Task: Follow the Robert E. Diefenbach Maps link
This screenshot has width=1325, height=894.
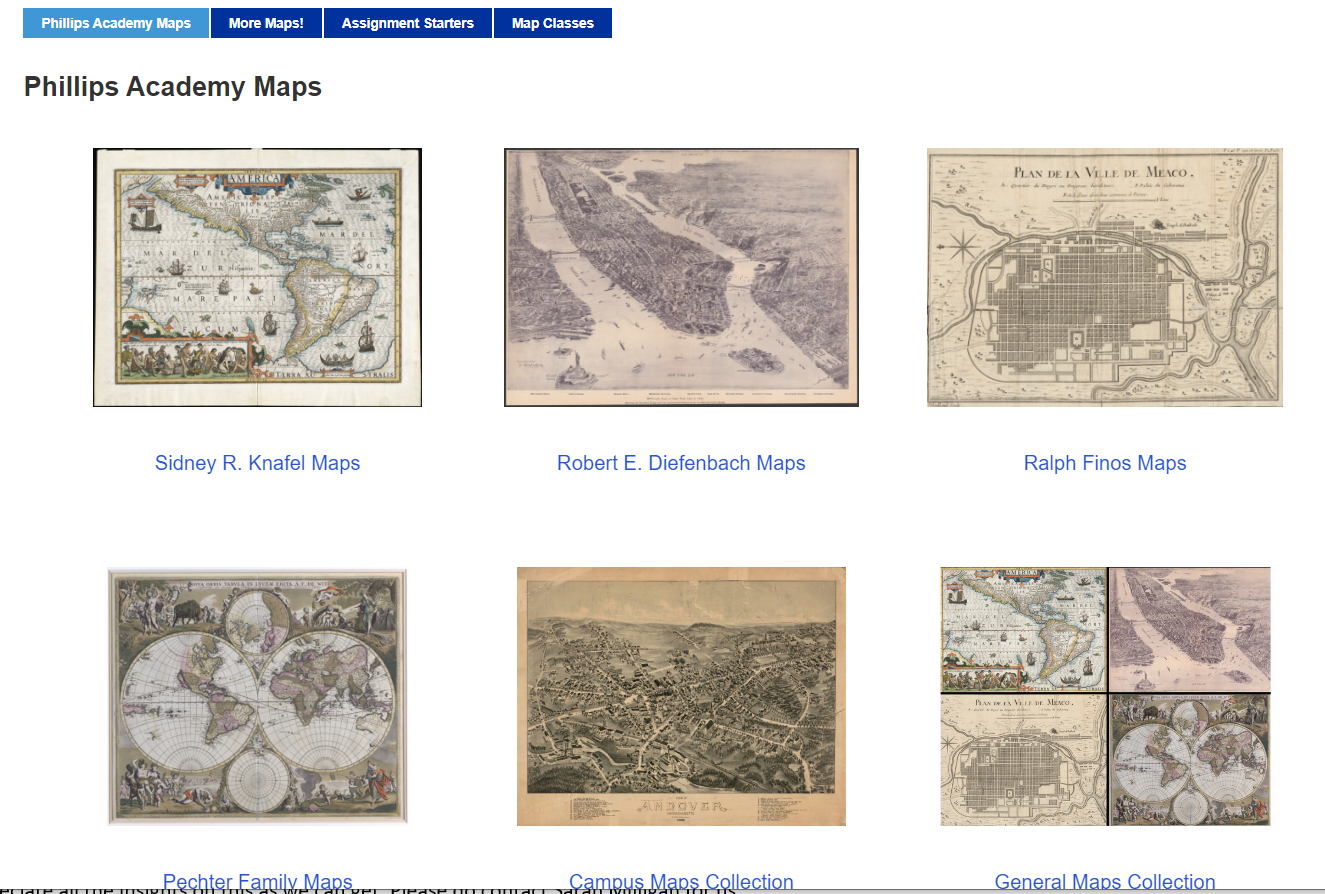Action: coord(681,463)
